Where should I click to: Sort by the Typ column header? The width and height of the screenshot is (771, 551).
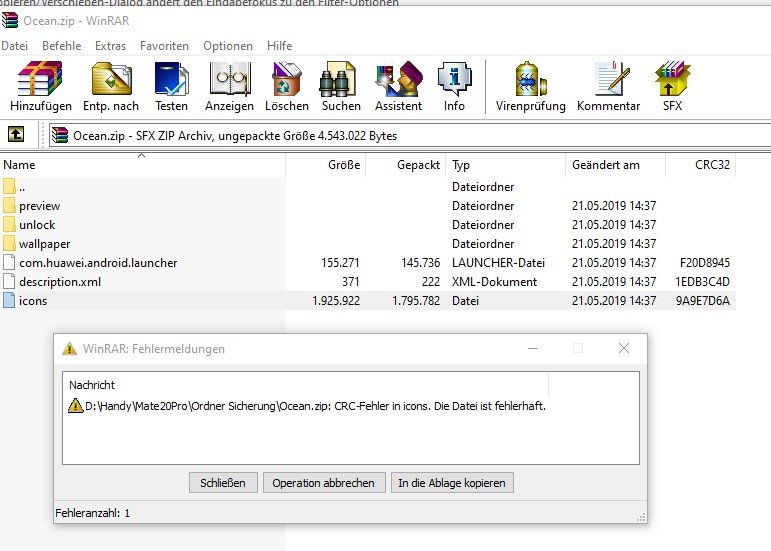click(x=506, y=165)
